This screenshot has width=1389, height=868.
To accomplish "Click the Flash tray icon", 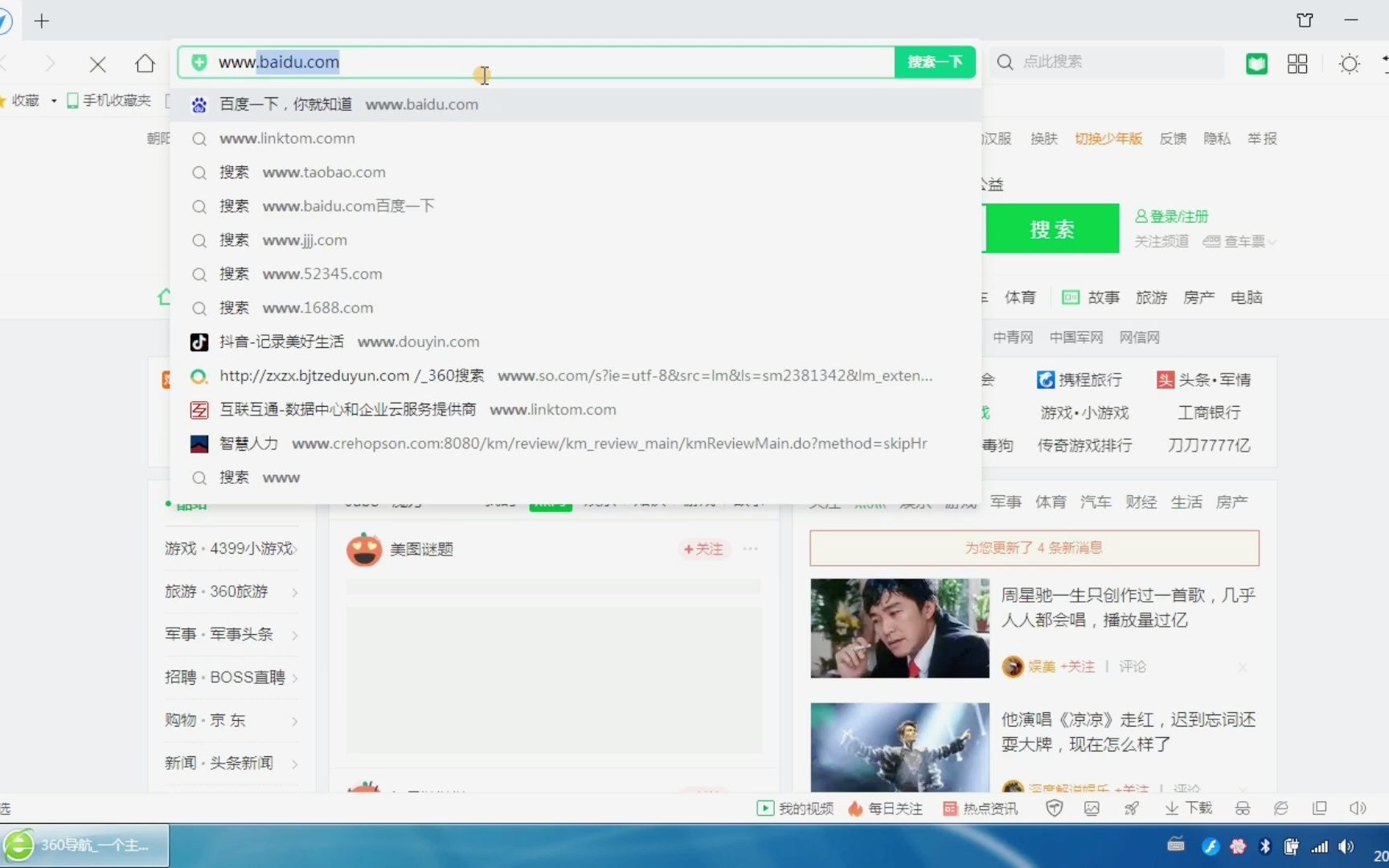I will [x=1211, y=846].
